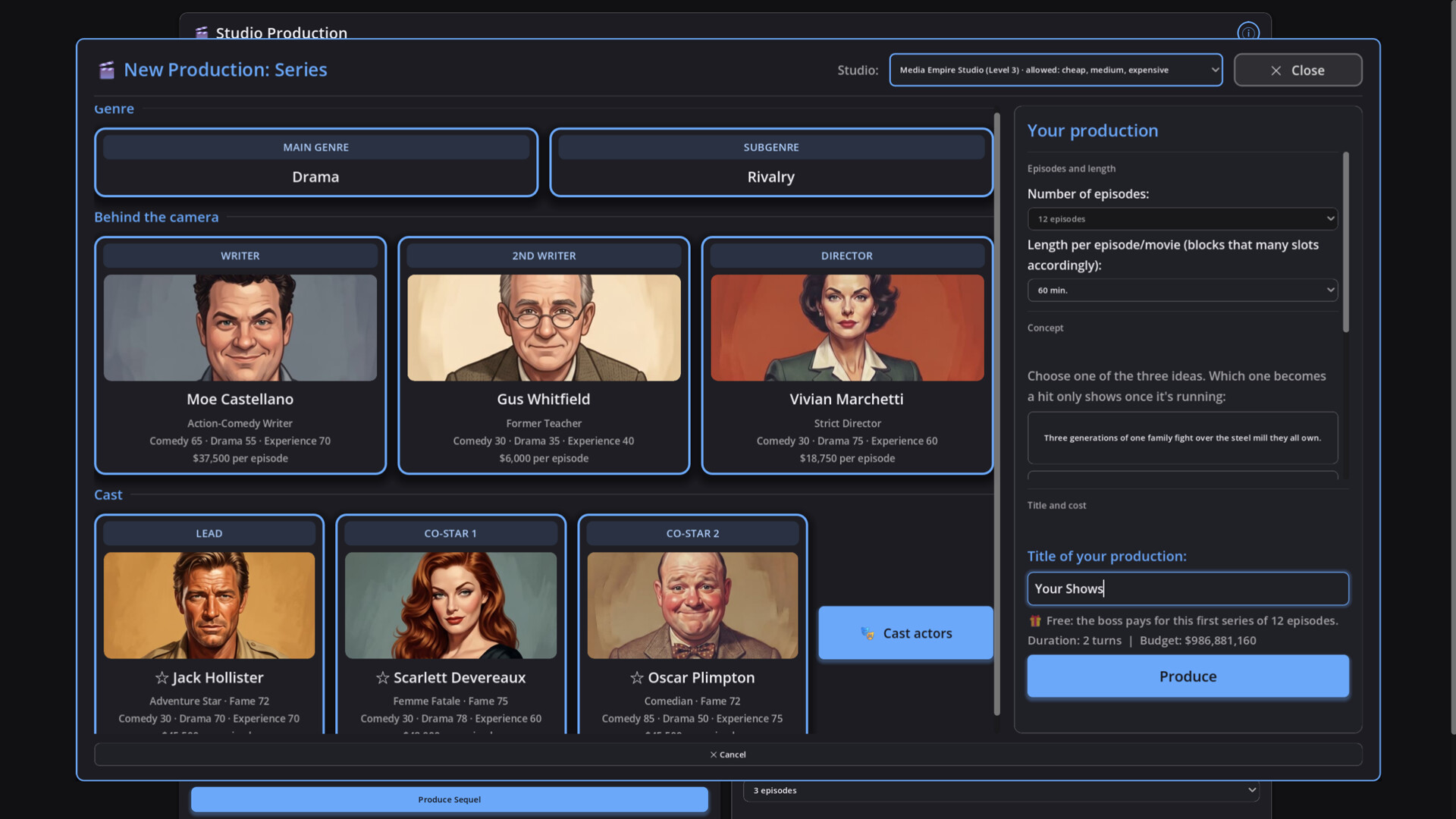Click Oscar Plimpton co-star portrait
The width and height of the screenshot is (1456, 819).
(692, 605)
